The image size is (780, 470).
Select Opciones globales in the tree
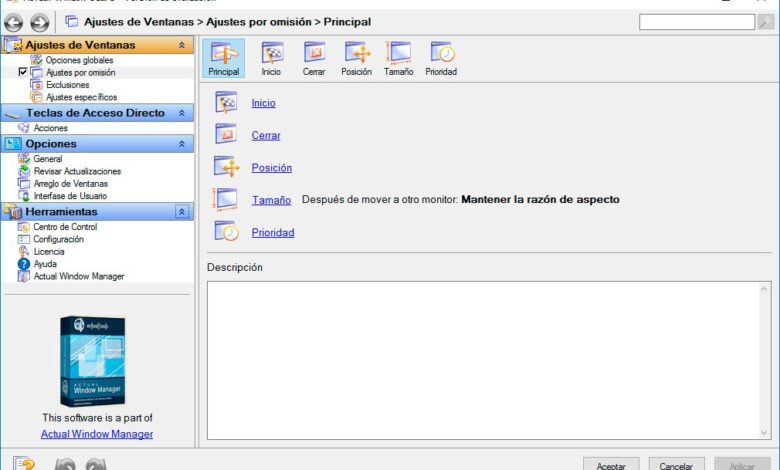[x=79, y=60]
